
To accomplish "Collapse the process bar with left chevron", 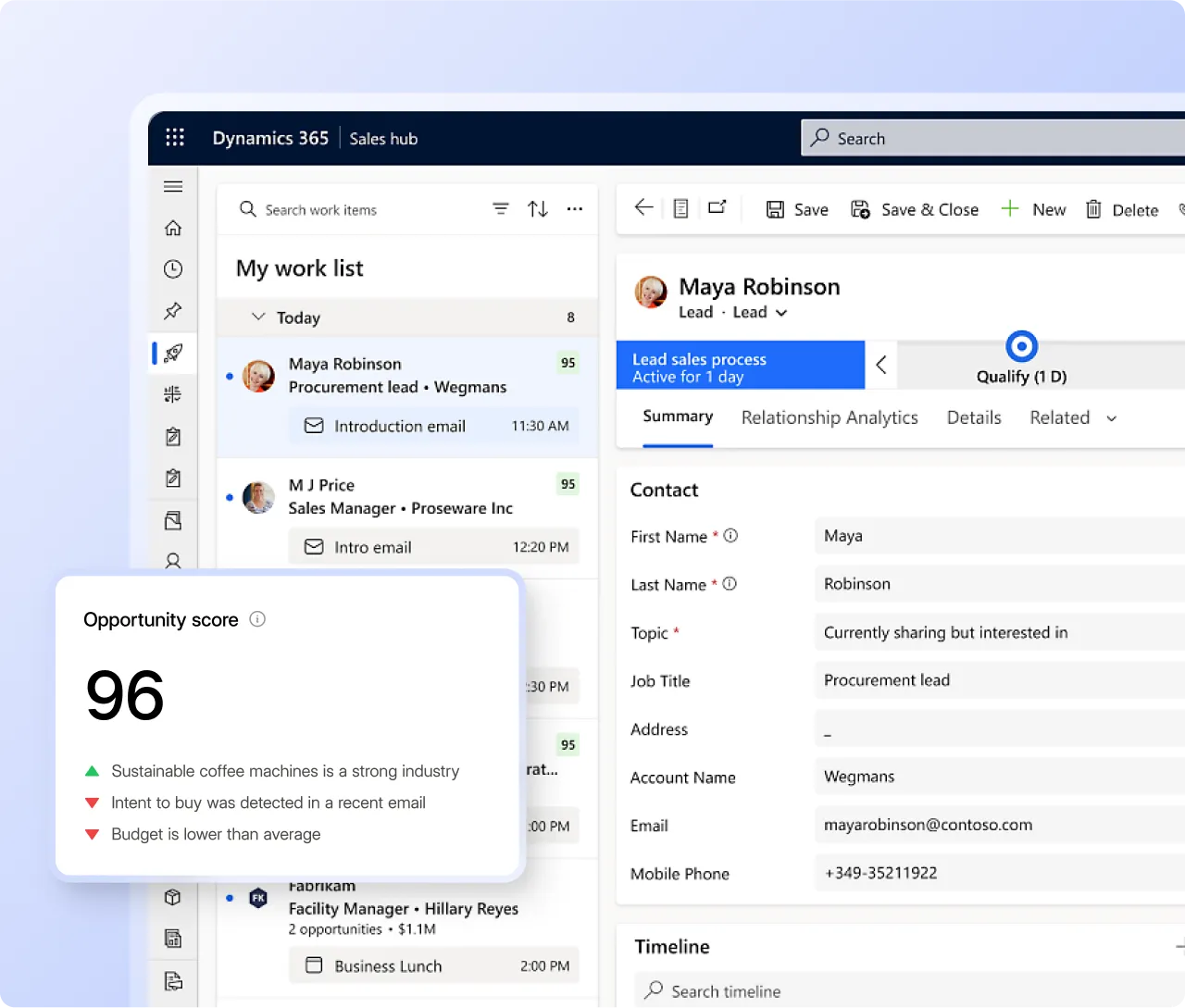I will pyautogui.click(x=881, y=365).
